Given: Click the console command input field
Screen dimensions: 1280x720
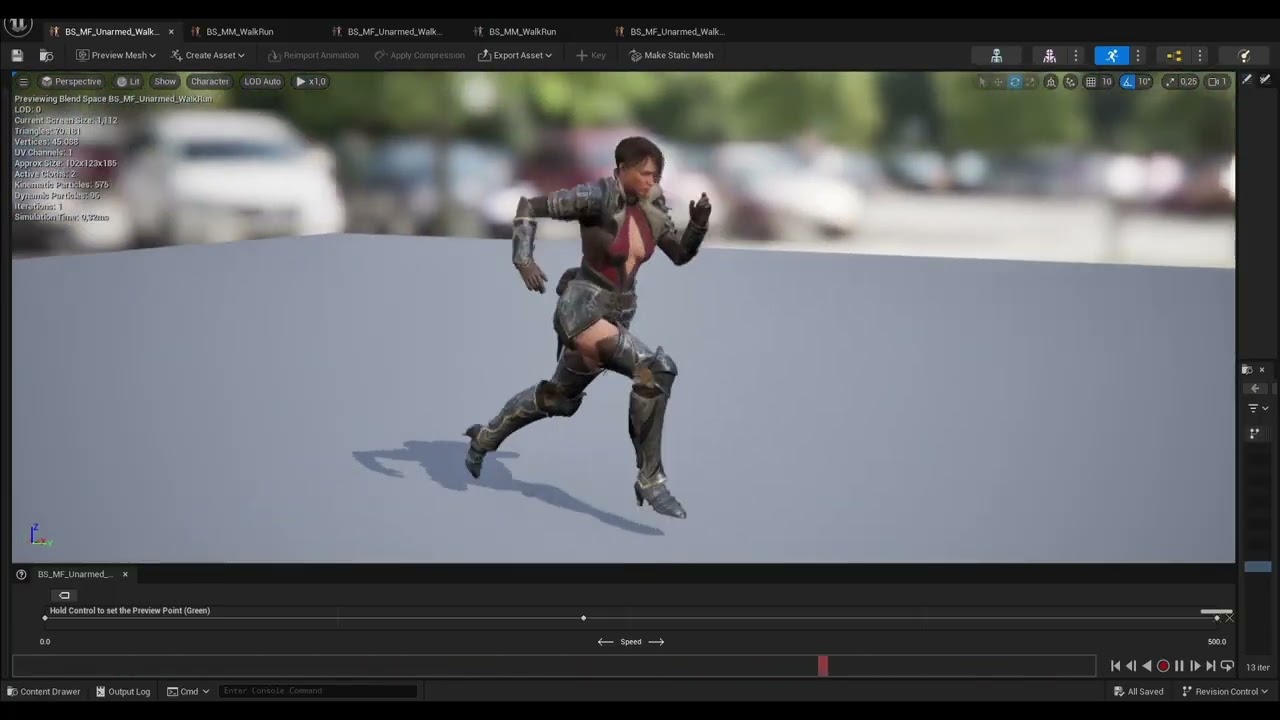Looking at the screenshot, I should click(318, 691).
